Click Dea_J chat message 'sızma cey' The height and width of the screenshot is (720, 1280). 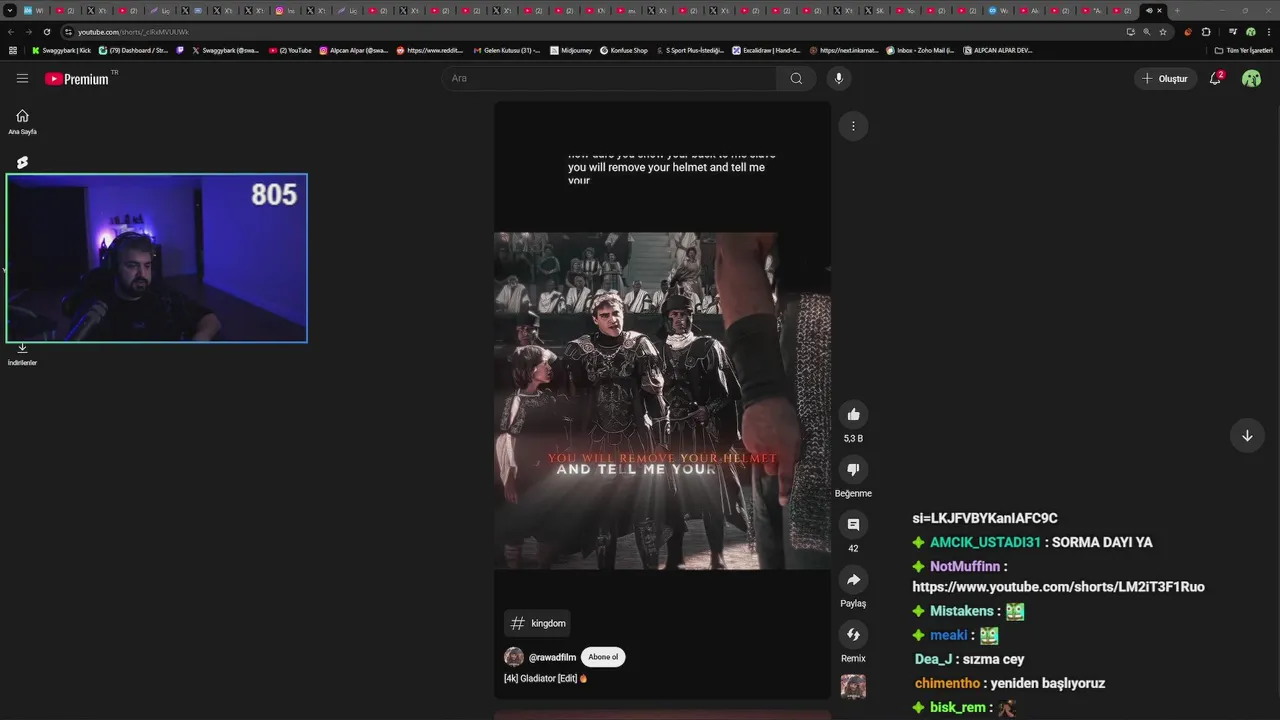point(993,659)
